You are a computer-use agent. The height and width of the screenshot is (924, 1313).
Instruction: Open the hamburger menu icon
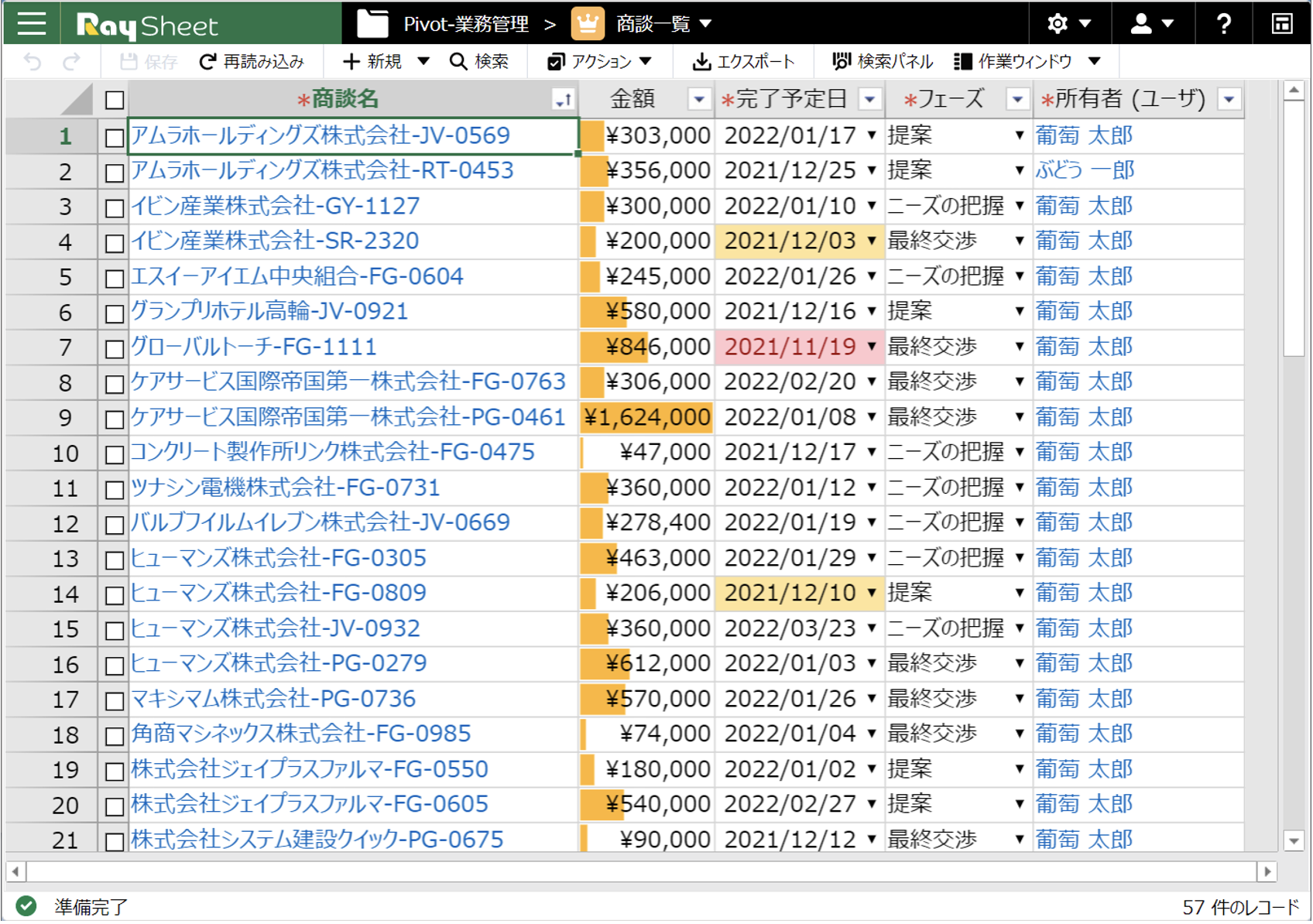tap(32, 23)
